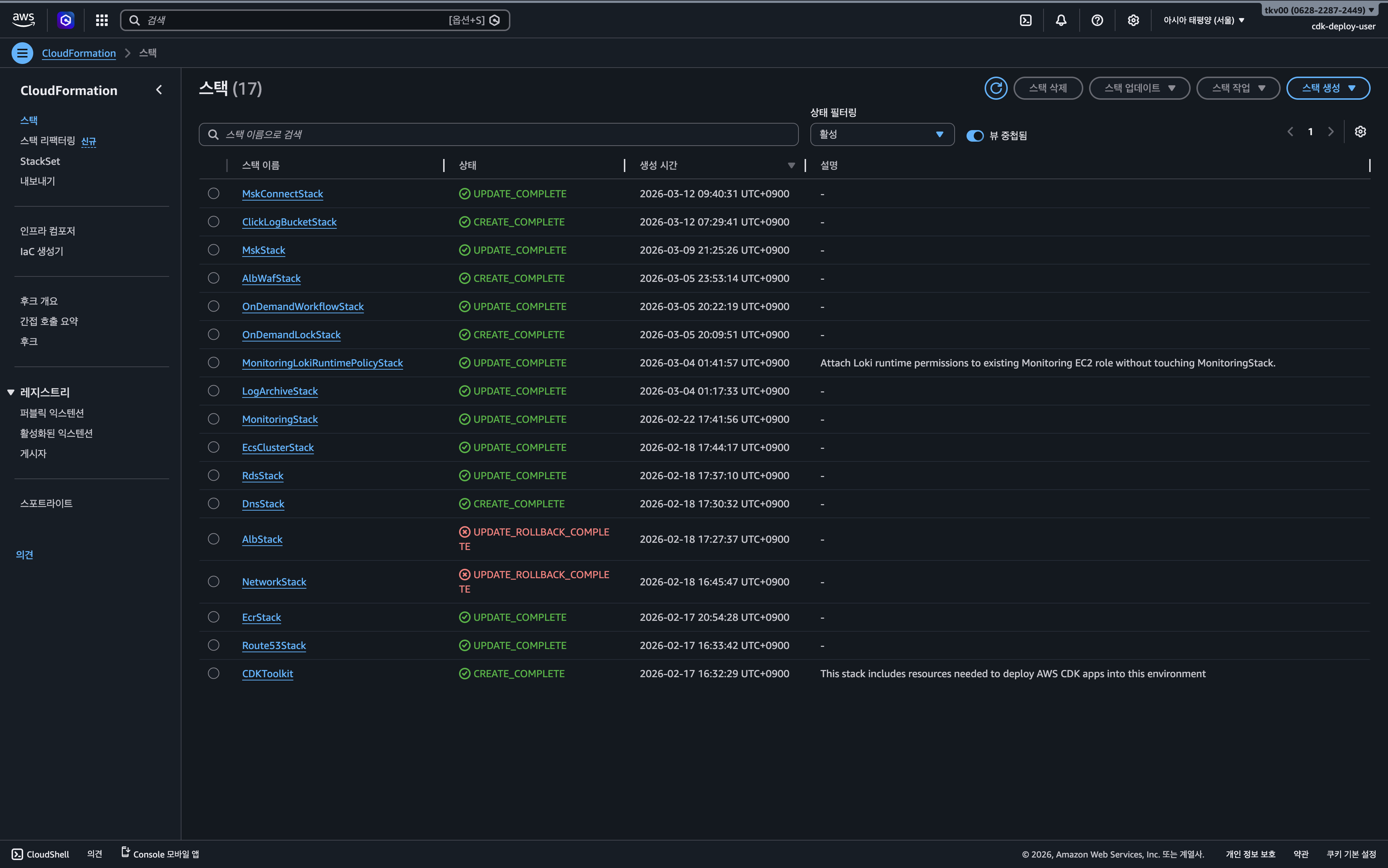The width and height of the screenshot is (1388, 868).
Task: Select the MskConnectStack radio button
Action: (x=214, y=194)
